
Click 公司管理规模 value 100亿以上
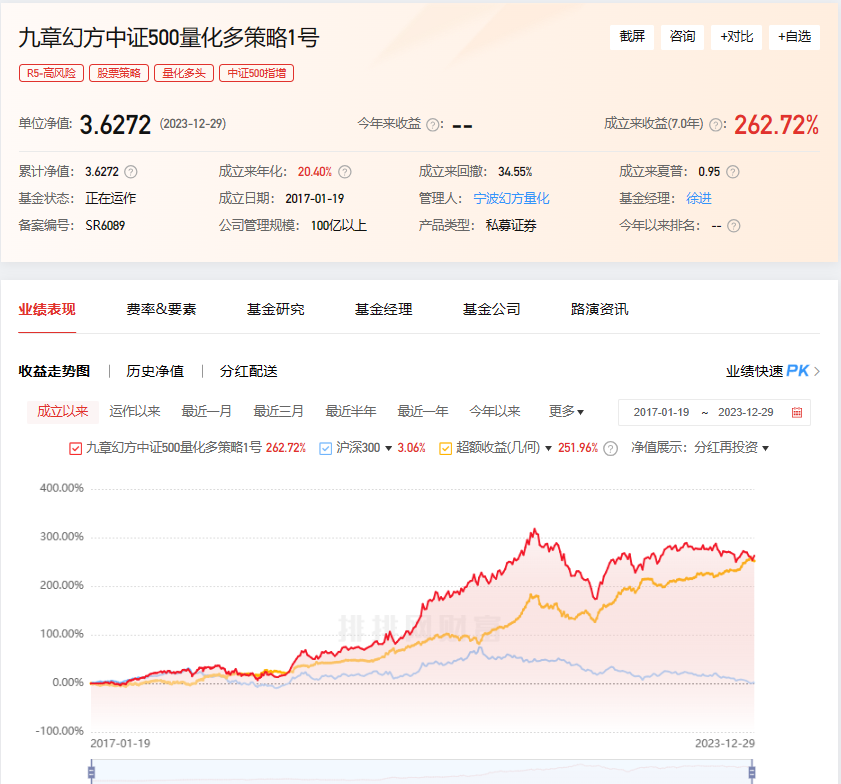339,225
